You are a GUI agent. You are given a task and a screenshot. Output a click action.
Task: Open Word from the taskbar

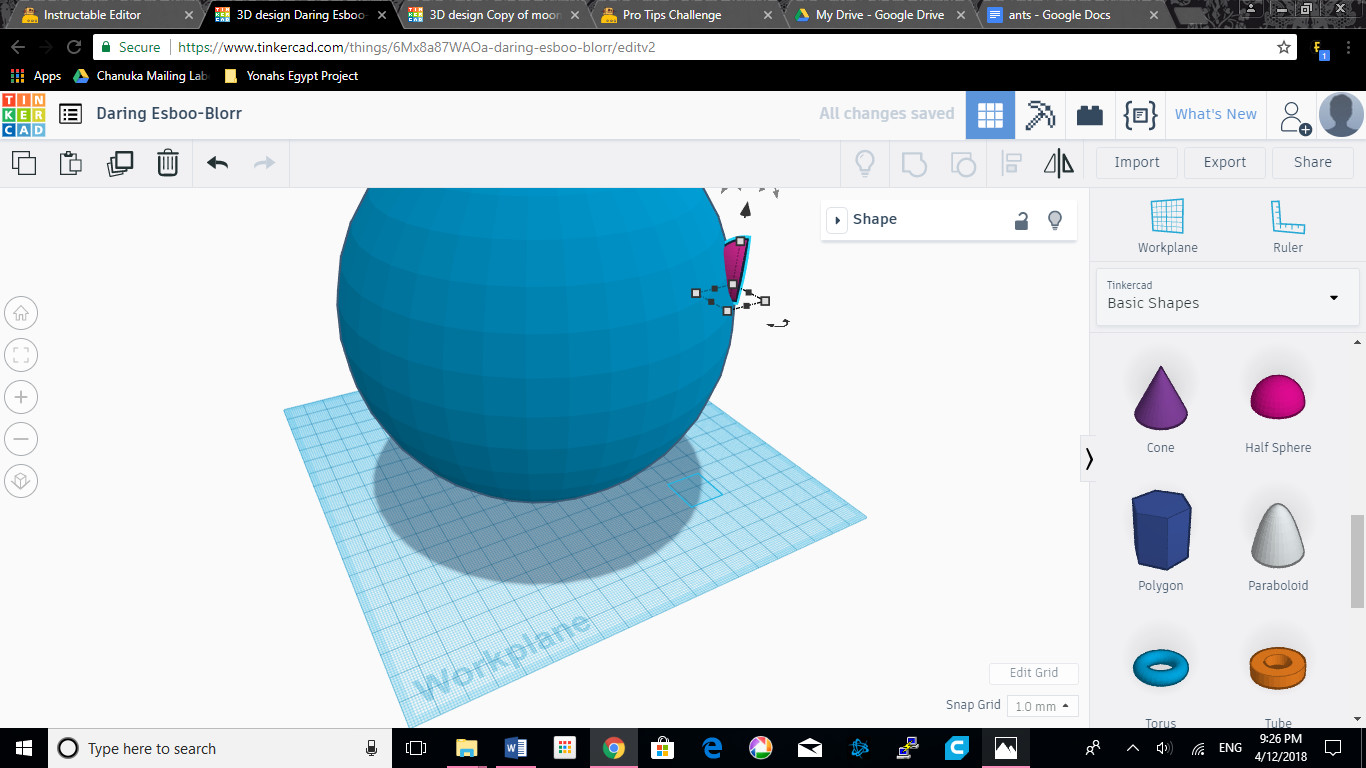516,748
